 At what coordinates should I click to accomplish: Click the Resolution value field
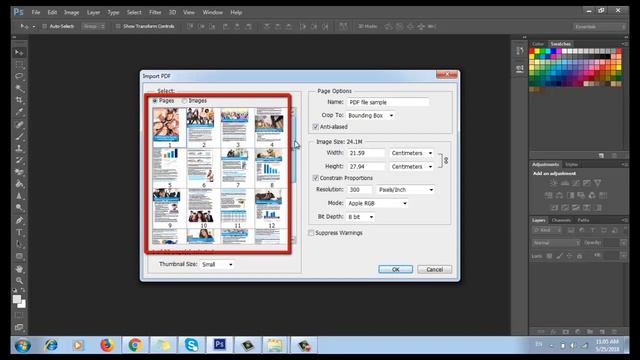[359, 190]
